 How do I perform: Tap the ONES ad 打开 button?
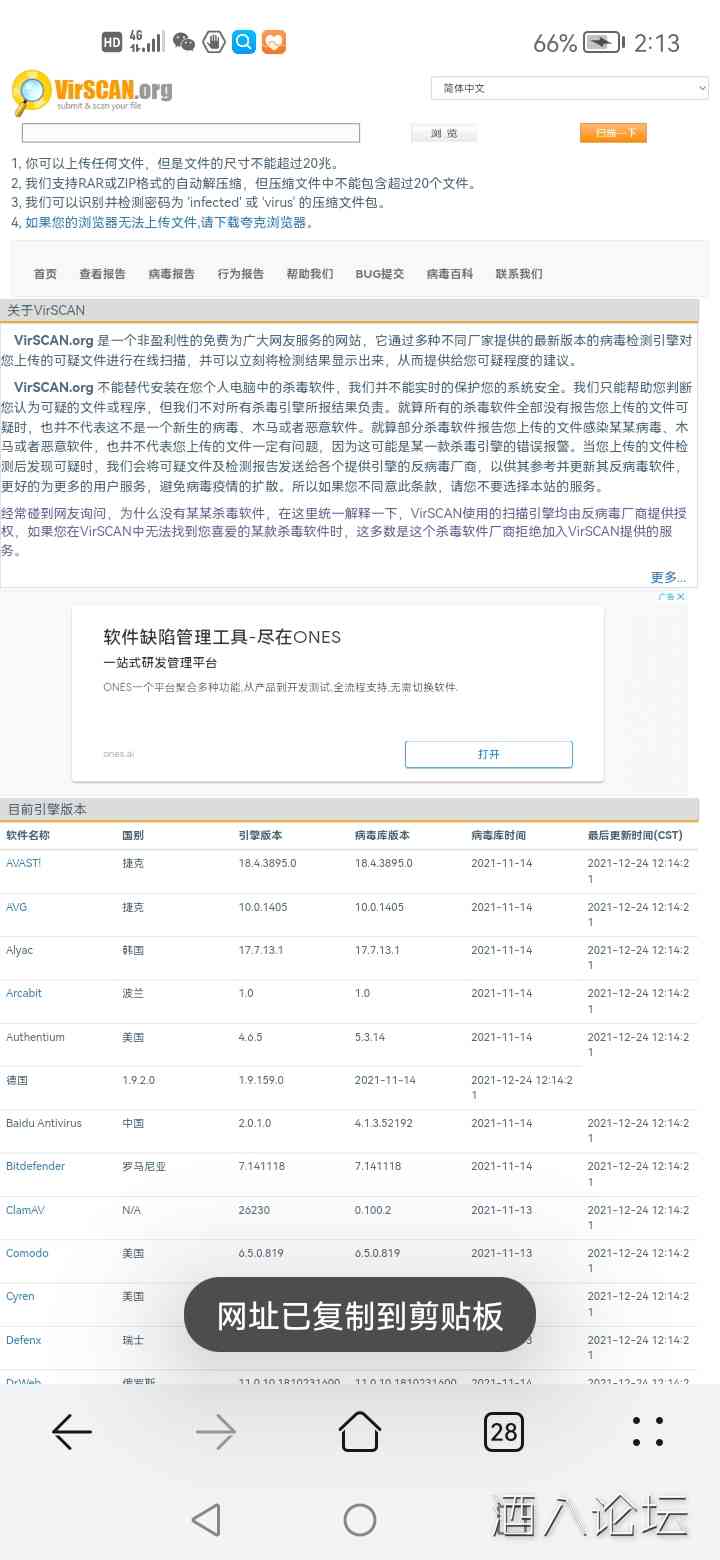click(x=489, y=754)
